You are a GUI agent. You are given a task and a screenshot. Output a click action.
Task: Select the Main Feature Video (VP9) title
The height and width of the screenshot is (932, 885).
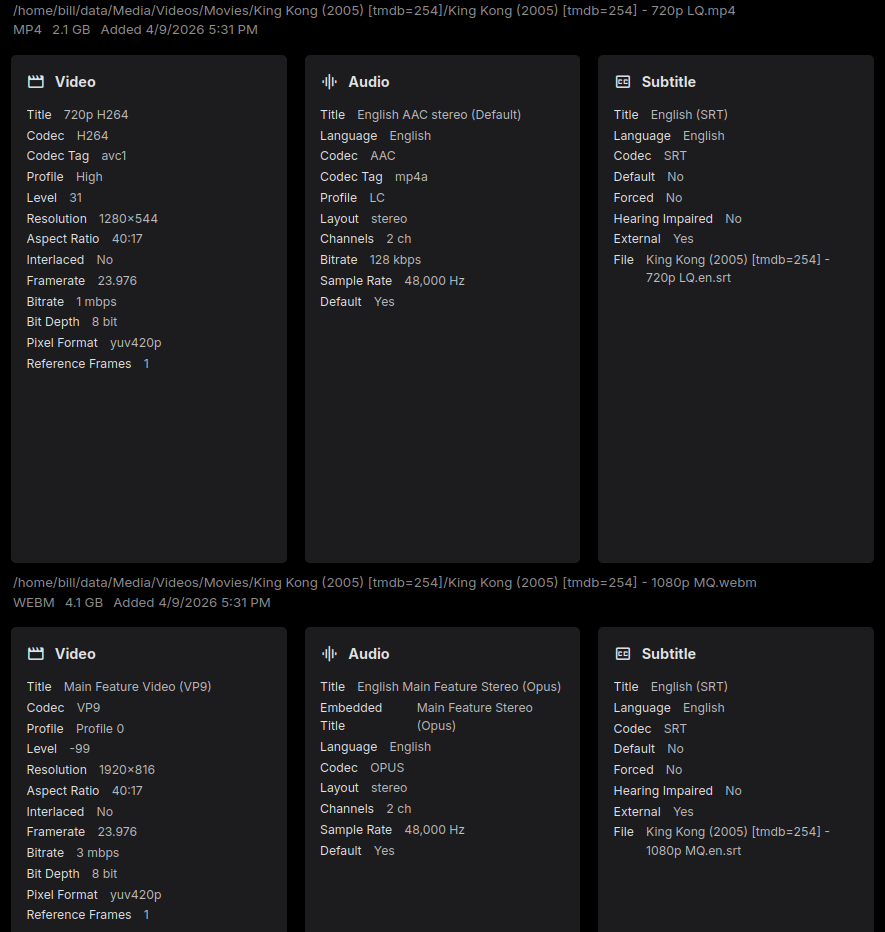click(x=137, y=687)
